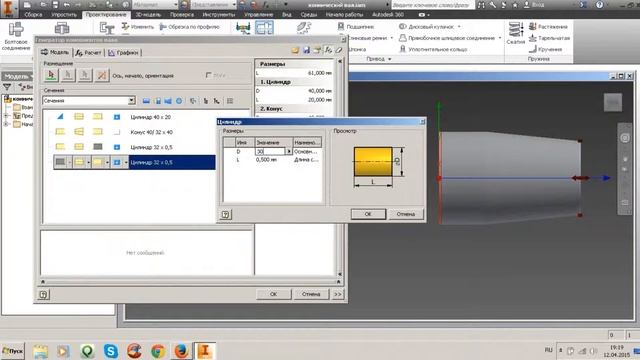Image resolution: width=640 pixels, height=360 pixels.
Task: Click the Изменить ribbon tool
Action: 138,27
